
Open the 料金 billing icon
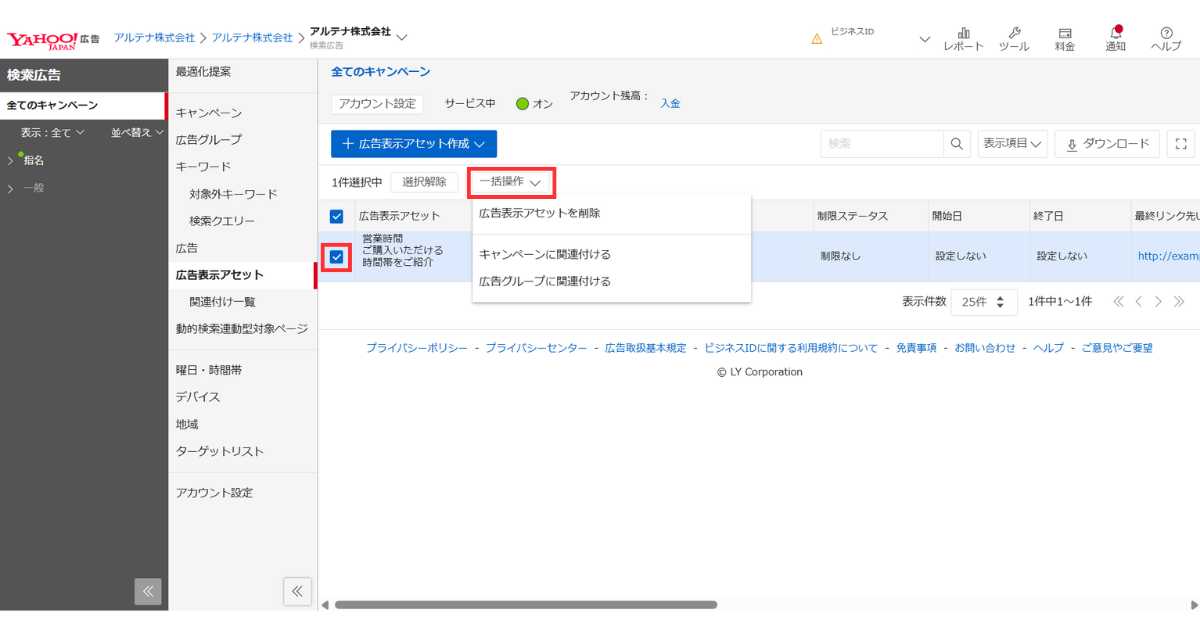[x=1065, y=39]
